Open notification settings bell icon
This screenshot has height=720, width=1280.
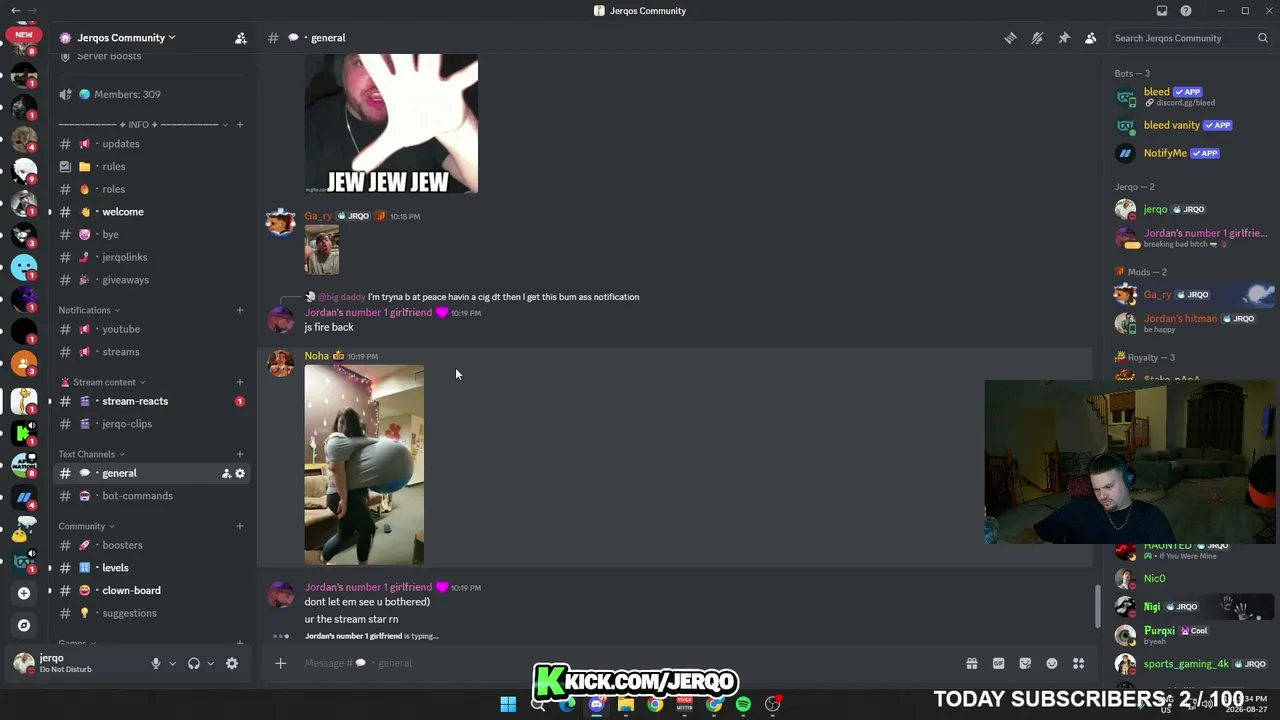click(1037, 38)
